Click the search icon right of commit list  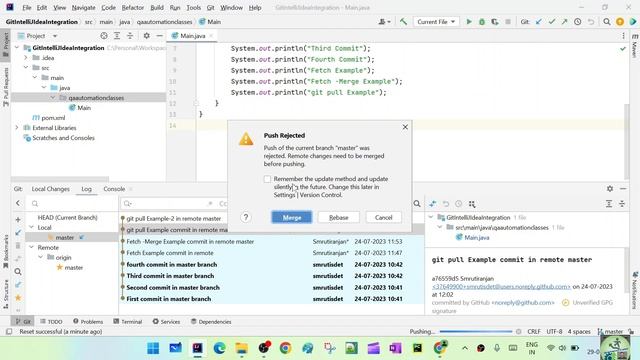[417, 203]
